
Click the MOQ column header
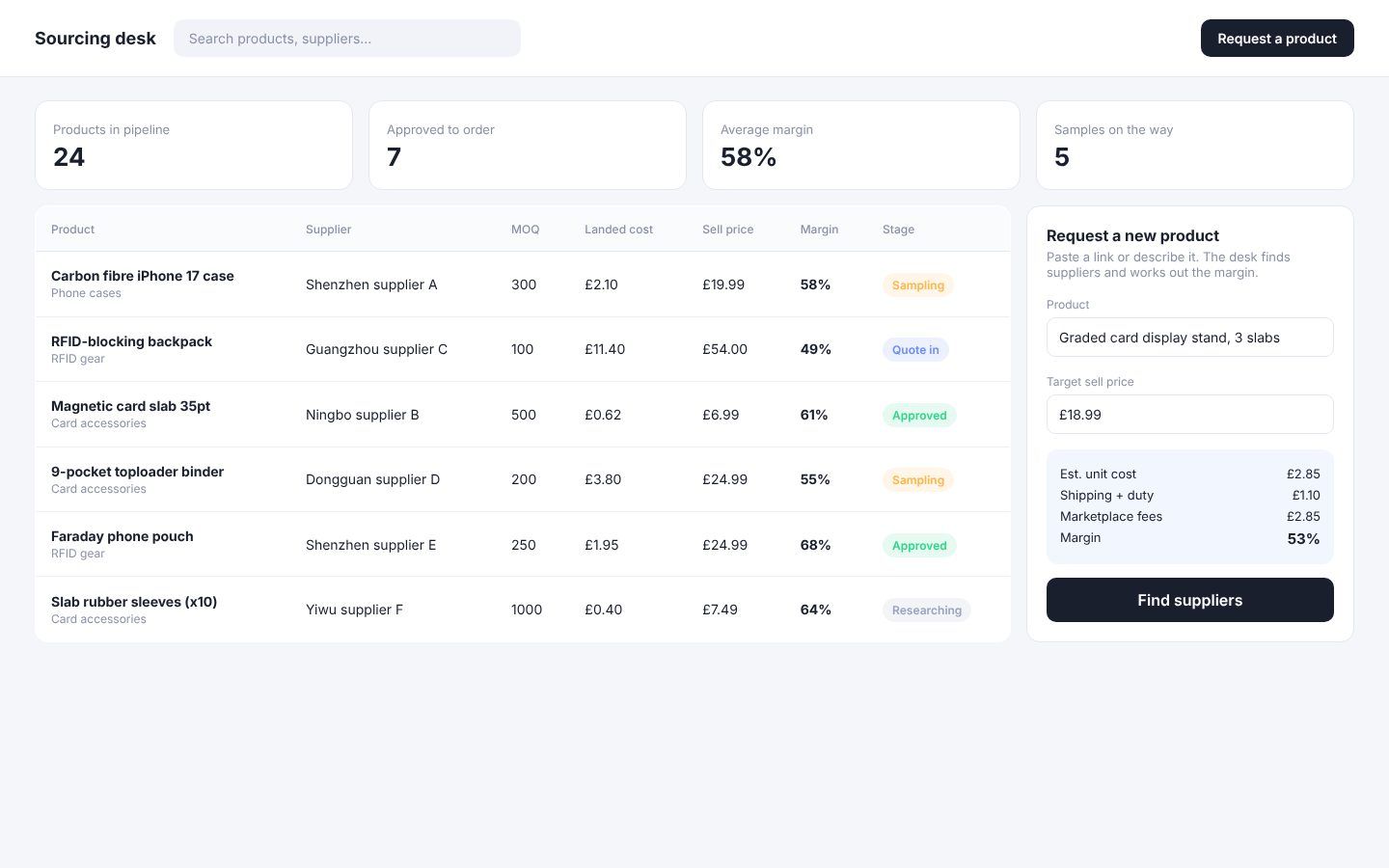(x=525, y=230)
